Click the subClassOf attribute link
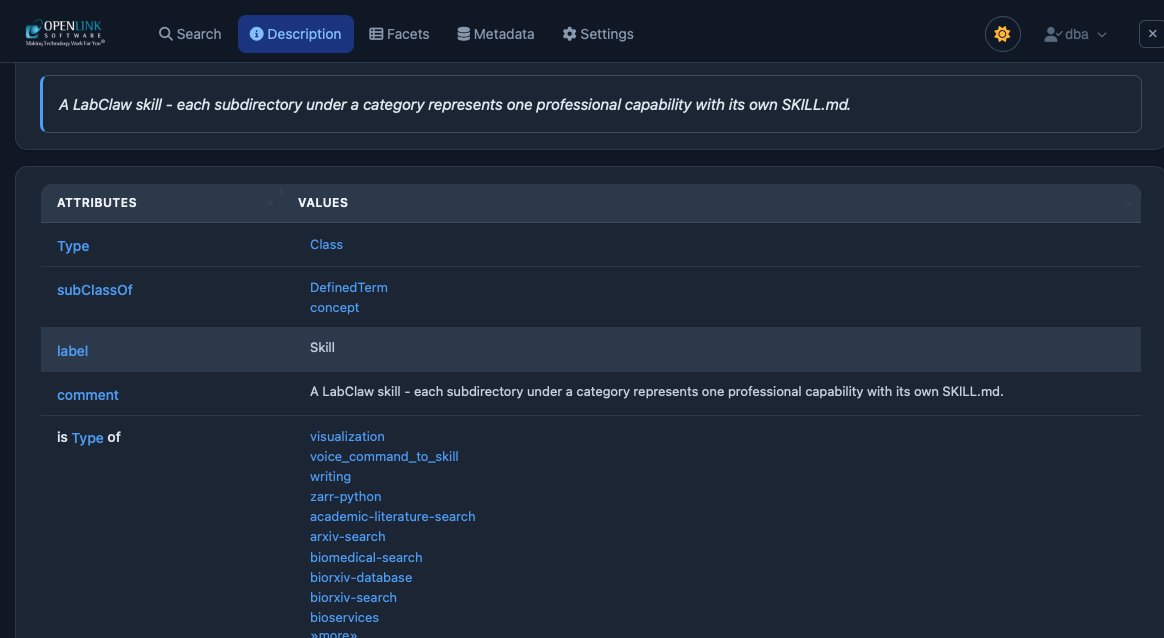 coord(94,290)
